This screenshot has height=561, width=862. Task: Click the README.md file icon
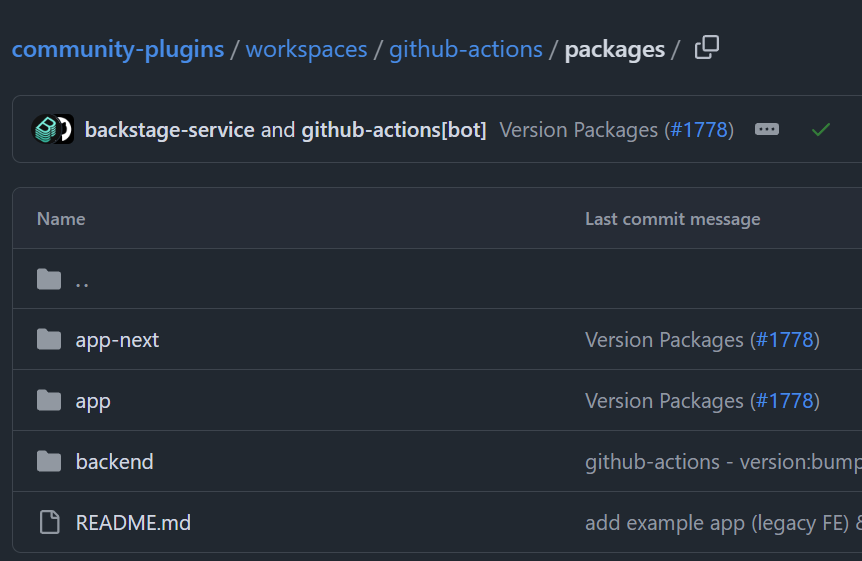[x=49, y=522]
